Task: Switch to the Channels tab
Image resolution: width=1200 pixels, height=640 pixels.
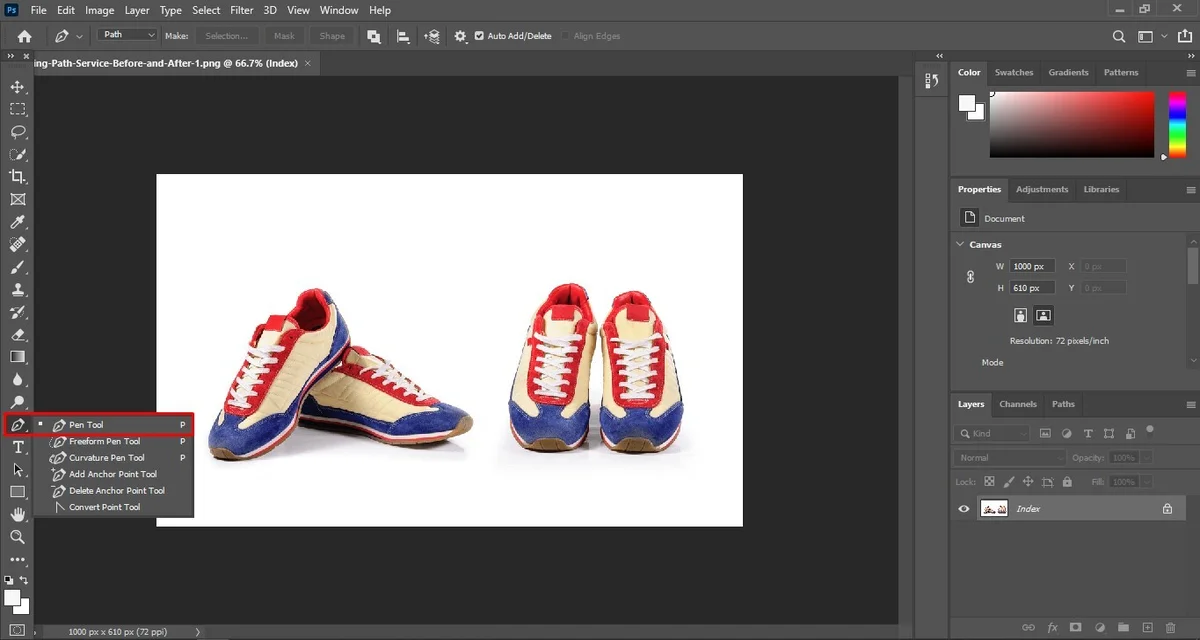Action: pos(1018,404)
